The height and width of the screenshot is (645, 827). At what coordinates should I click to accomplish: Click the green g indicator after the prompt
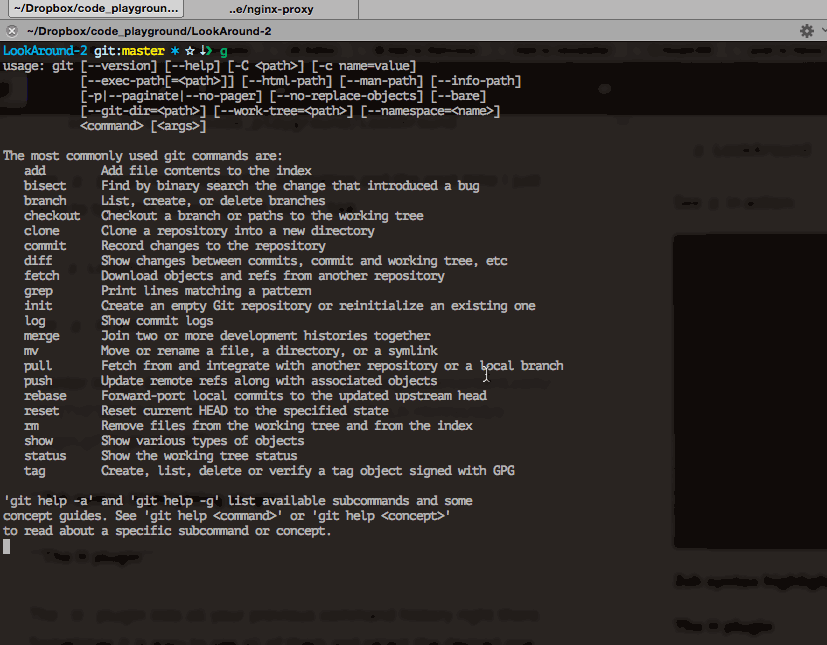click(x=222, y=50)
